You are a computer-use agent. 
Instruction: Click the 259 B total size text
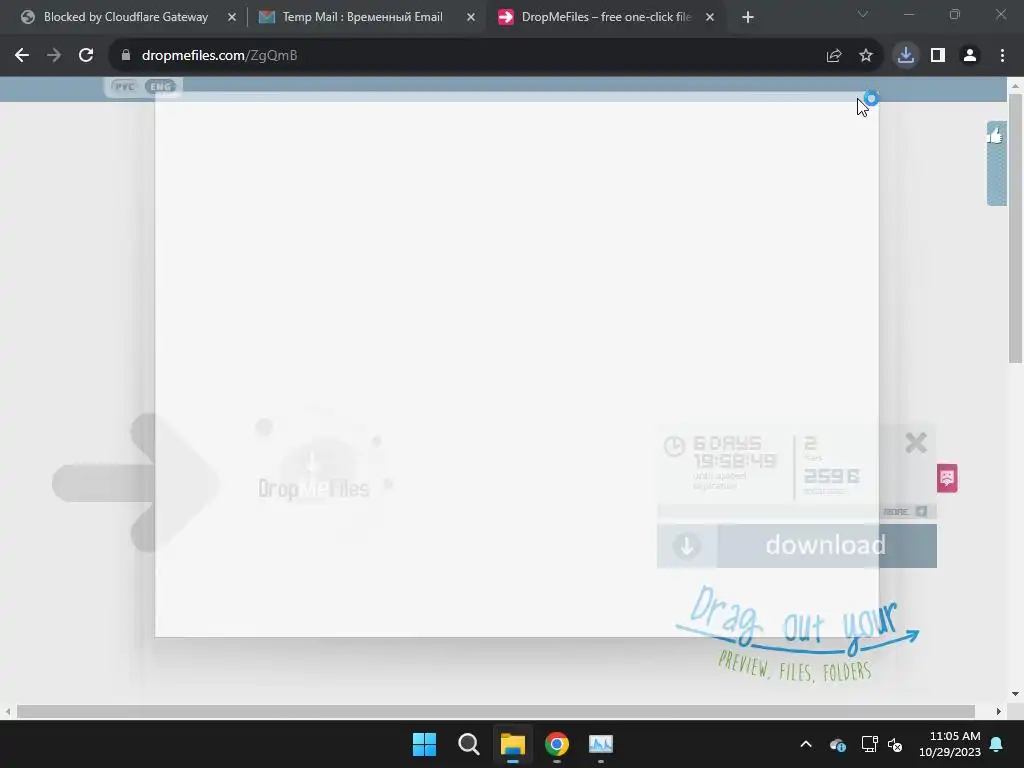(x=831, y=476)
